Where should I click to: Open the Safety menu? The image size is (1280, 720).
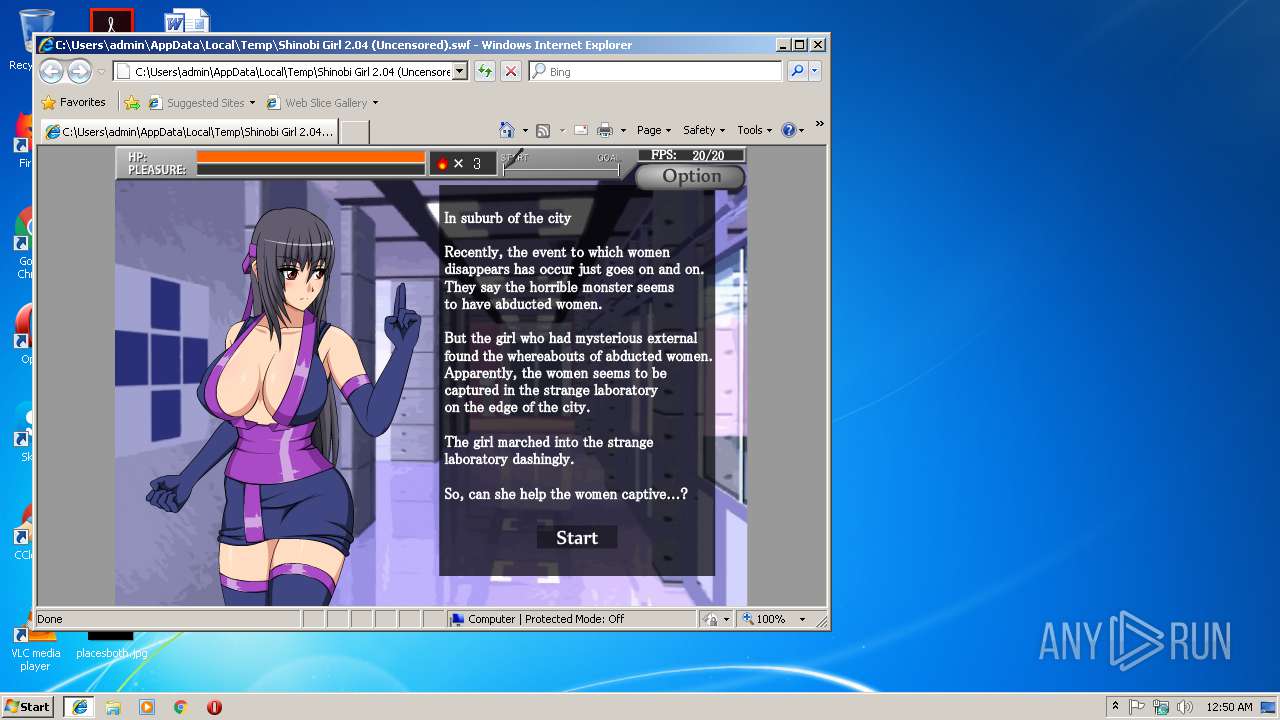(704, 130)
